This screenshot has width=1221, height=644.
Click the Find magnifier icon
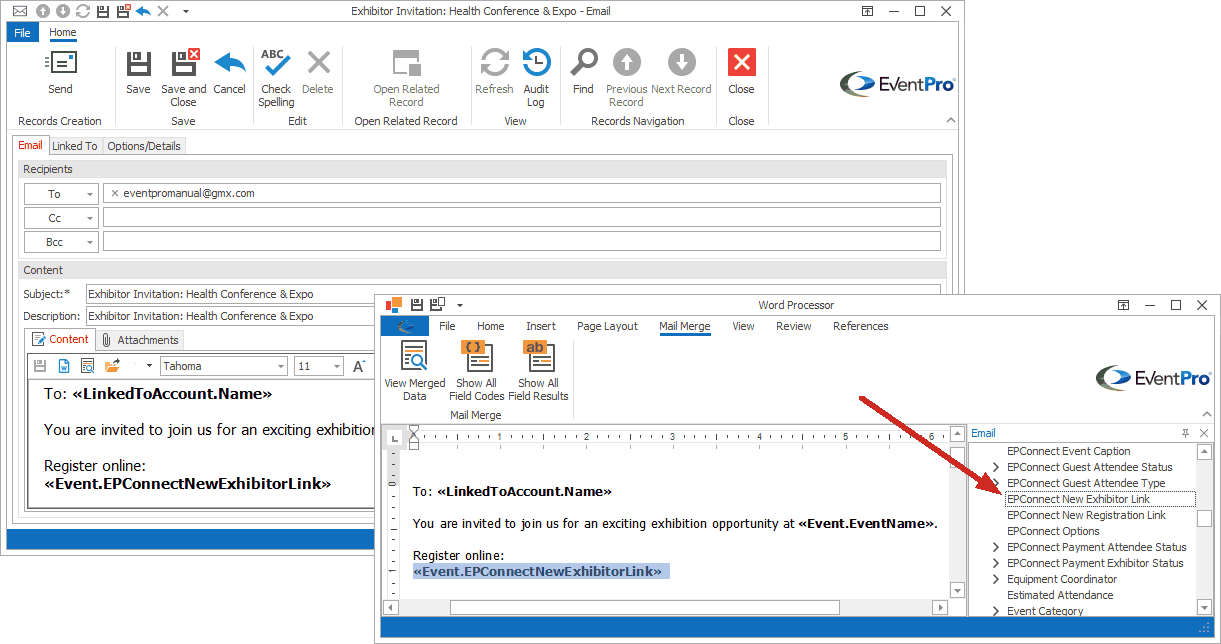tap(583, 63)
